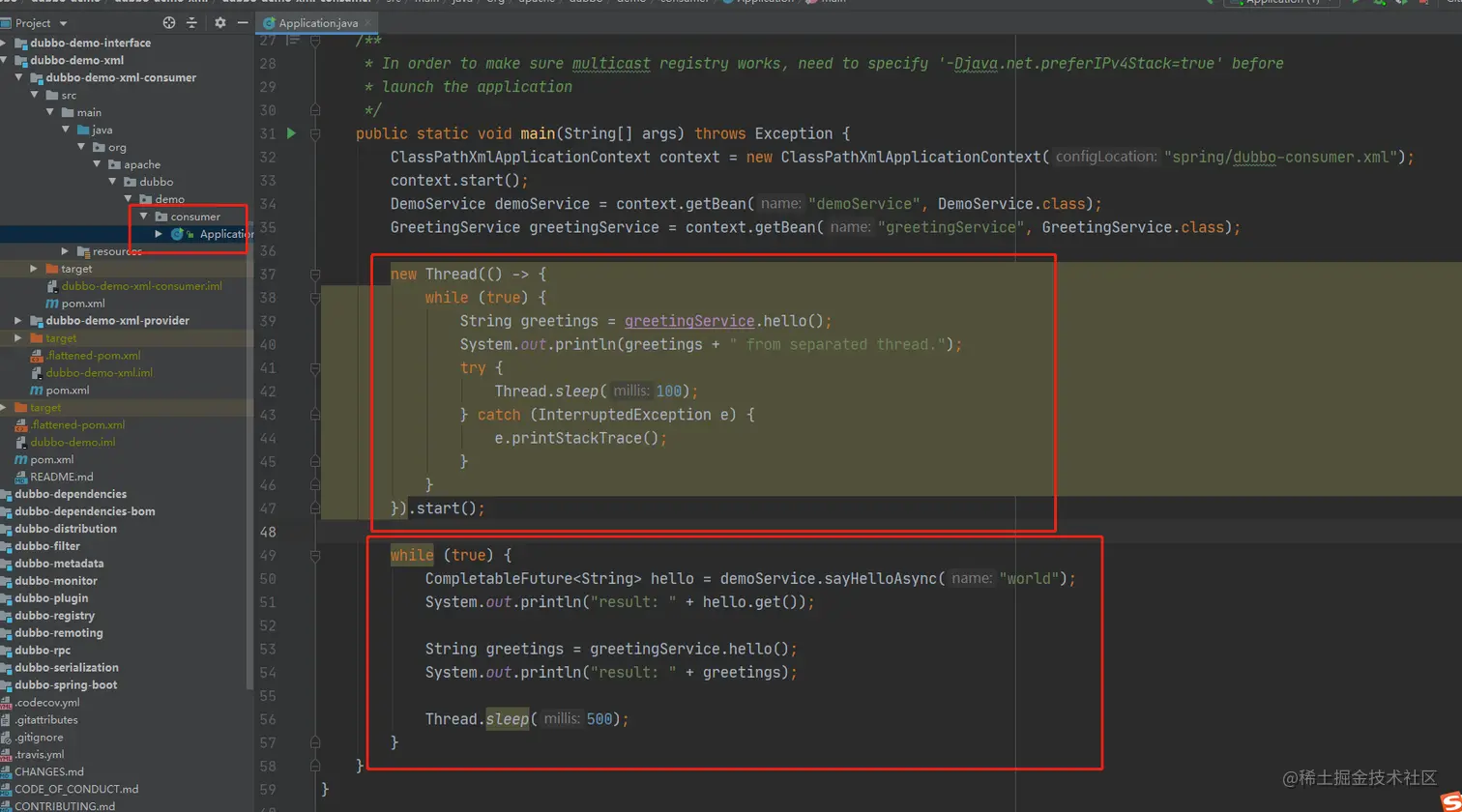Select dubbo-filter module in tree
The width and height of the screenshot is (1462, 812).
coord(48,546)
